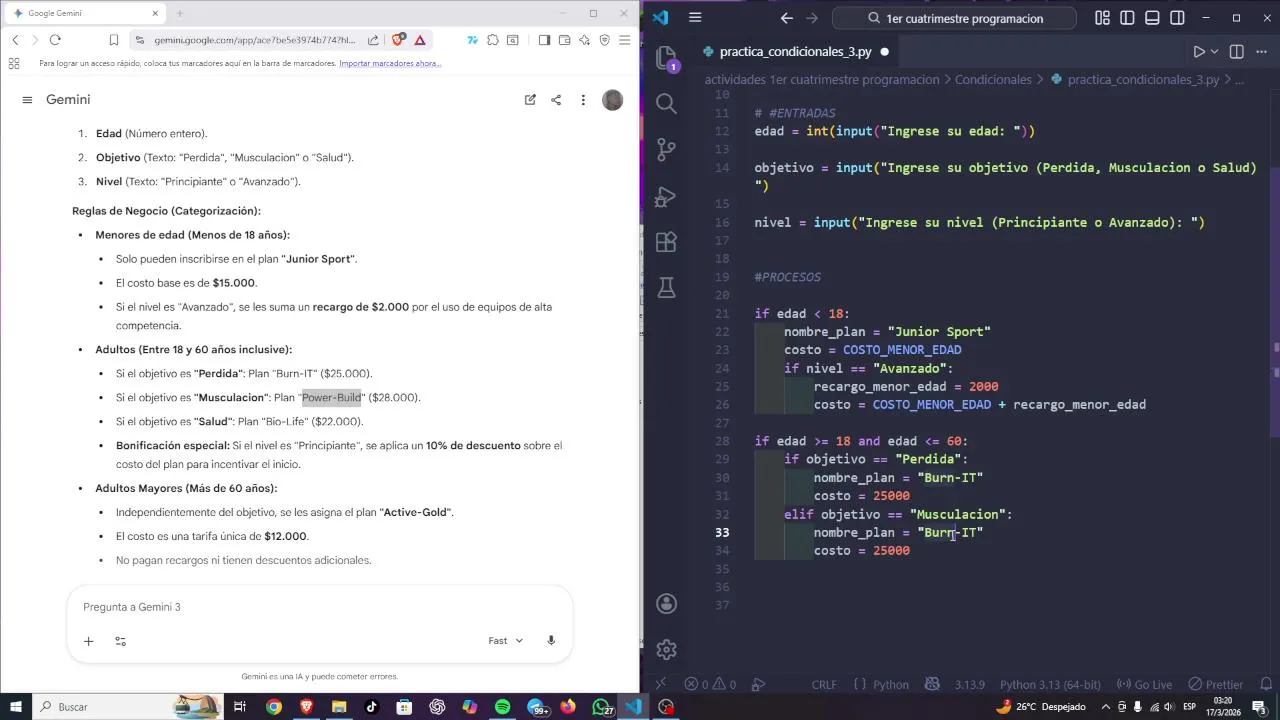Screen dimensions: 1280x720
Task: Open the Gemini main menu
Action: 27,100
